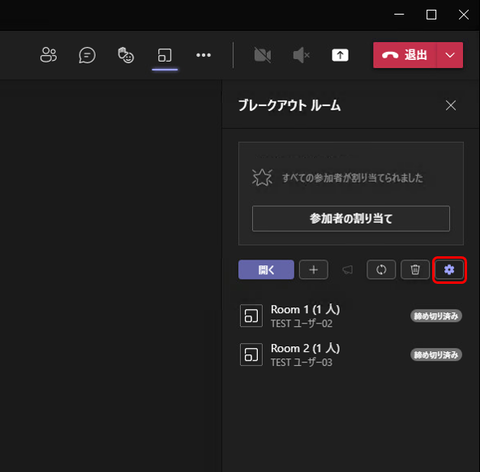
Task: Open the participants panel icon
Action: point(48,55)
